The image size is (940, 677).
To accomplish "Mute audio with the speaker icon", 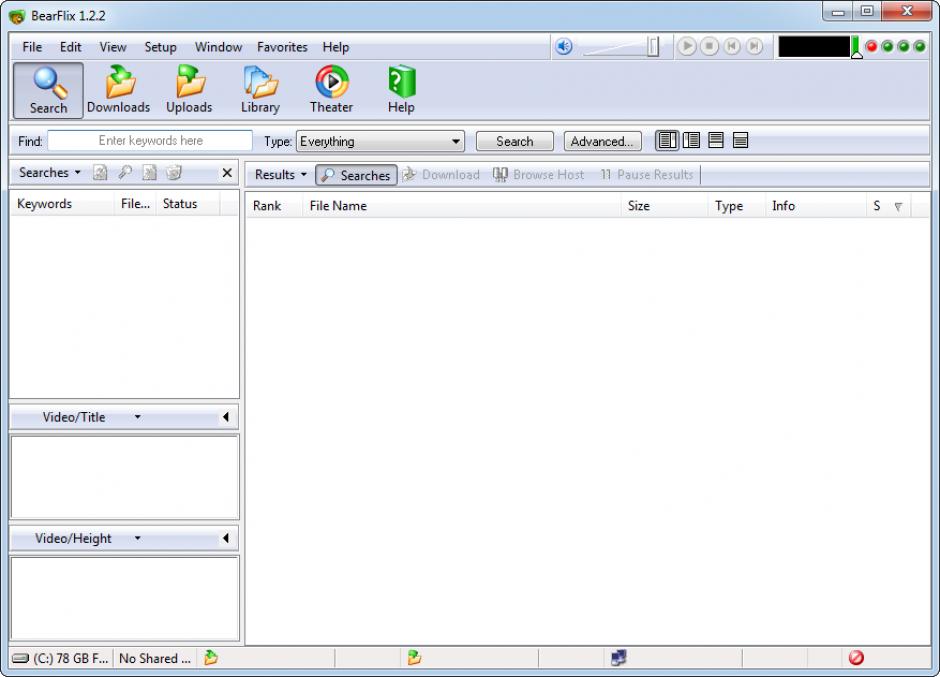I will click(564, 46).
